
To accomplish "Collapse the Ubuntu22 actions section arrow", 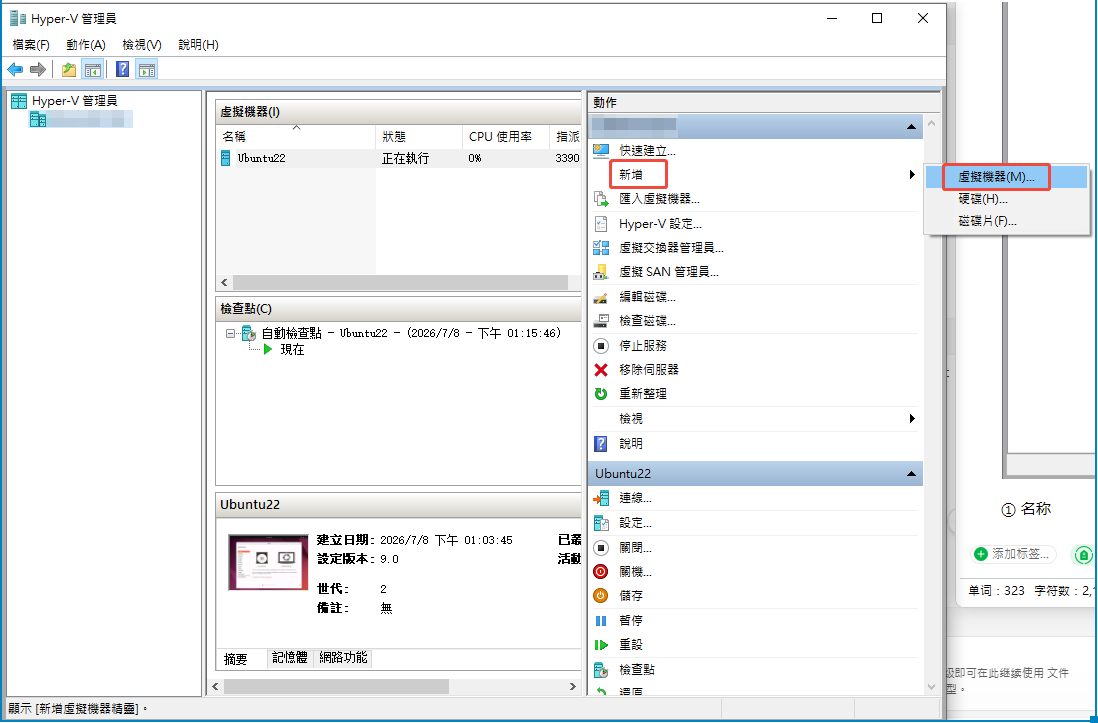I will [x=911, y=474].
